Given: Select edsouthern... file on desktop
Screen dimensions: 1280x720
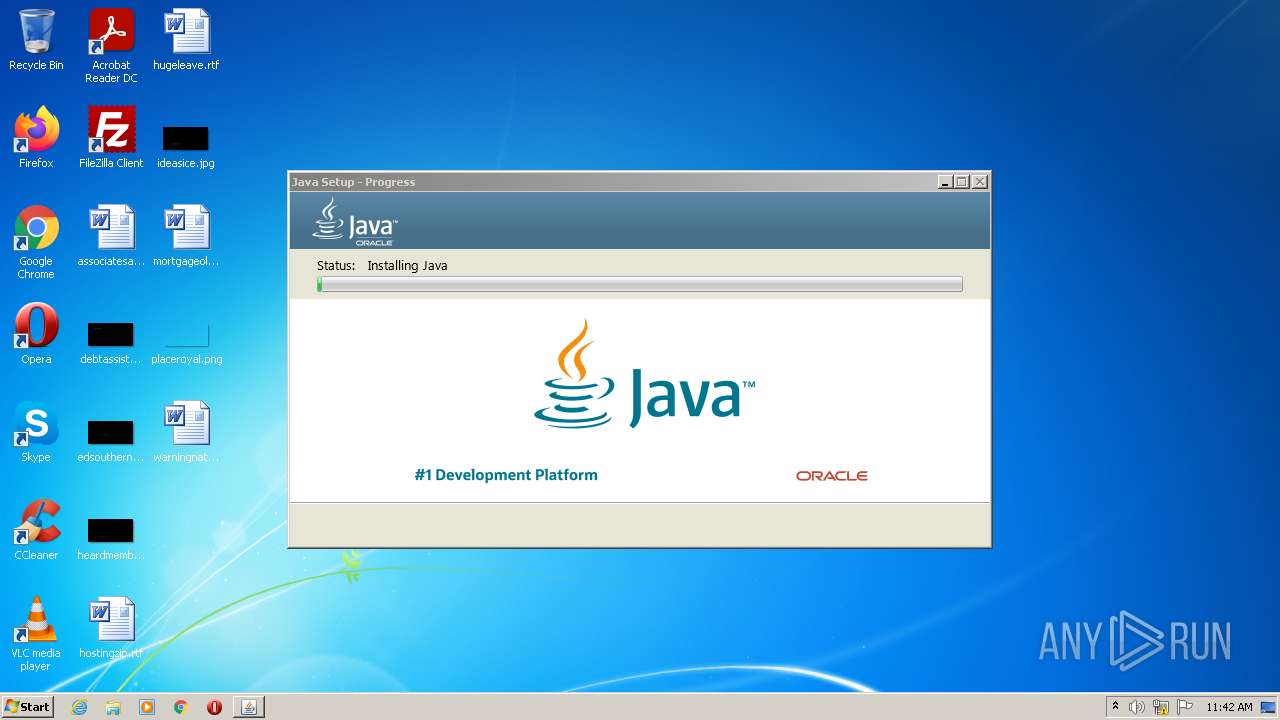Looking at the screenshot, I should pyautogui.click(x=111, y=440).
